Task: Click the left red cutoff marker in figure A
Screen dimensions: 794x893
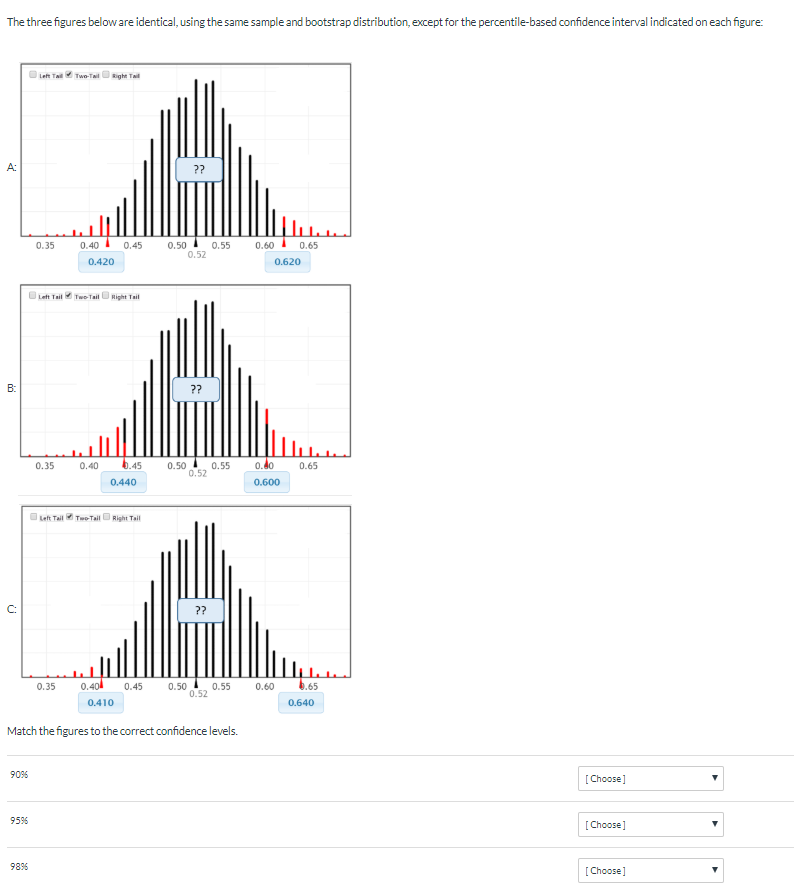Action: coord(108,243)
